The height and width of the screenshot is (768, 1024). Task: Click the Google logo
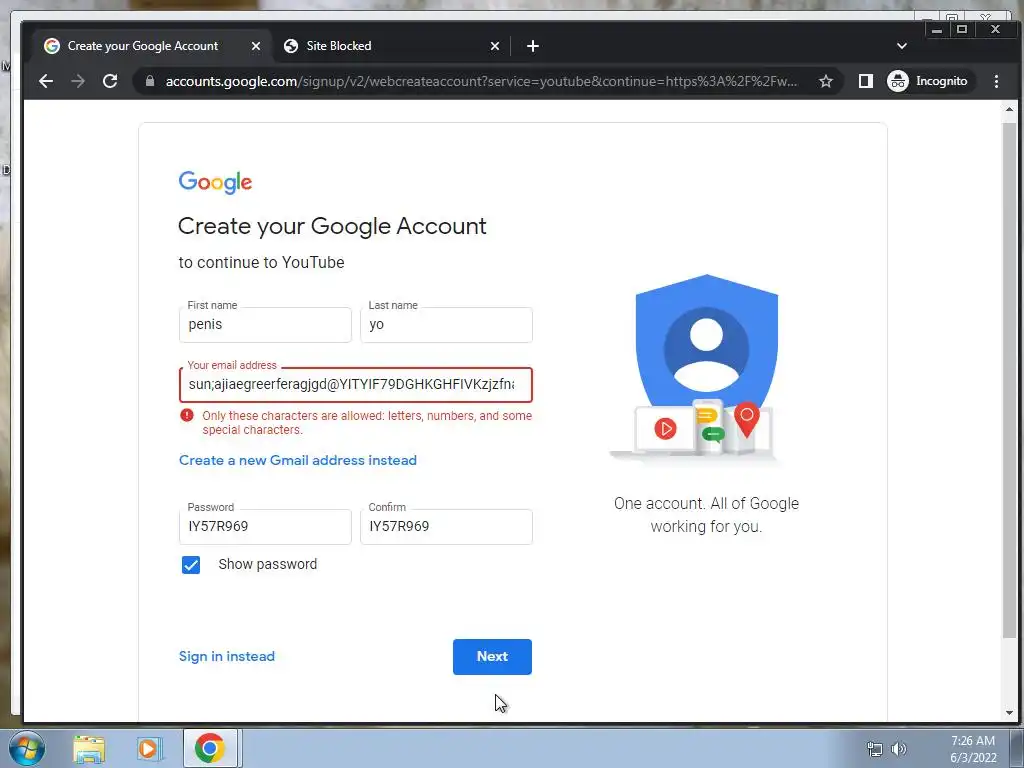(215, 182)
